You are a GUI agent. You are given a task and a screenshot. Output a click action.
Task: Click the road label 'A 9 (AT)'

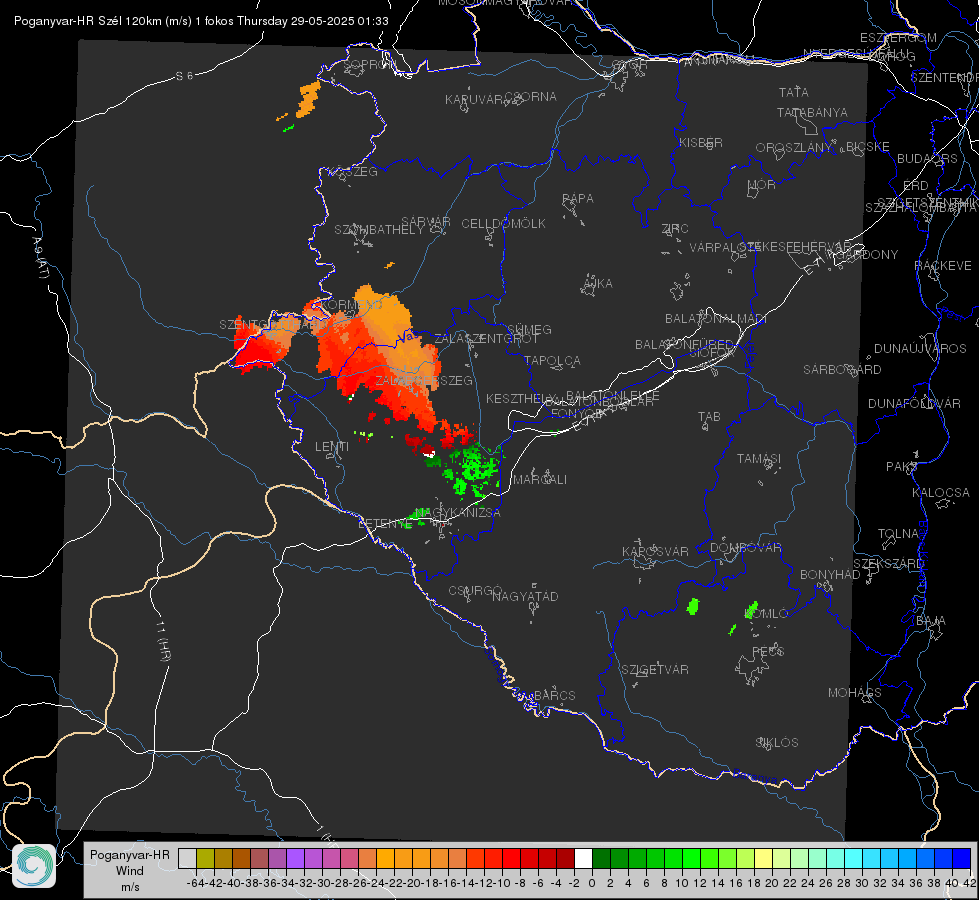coord(41,258)
